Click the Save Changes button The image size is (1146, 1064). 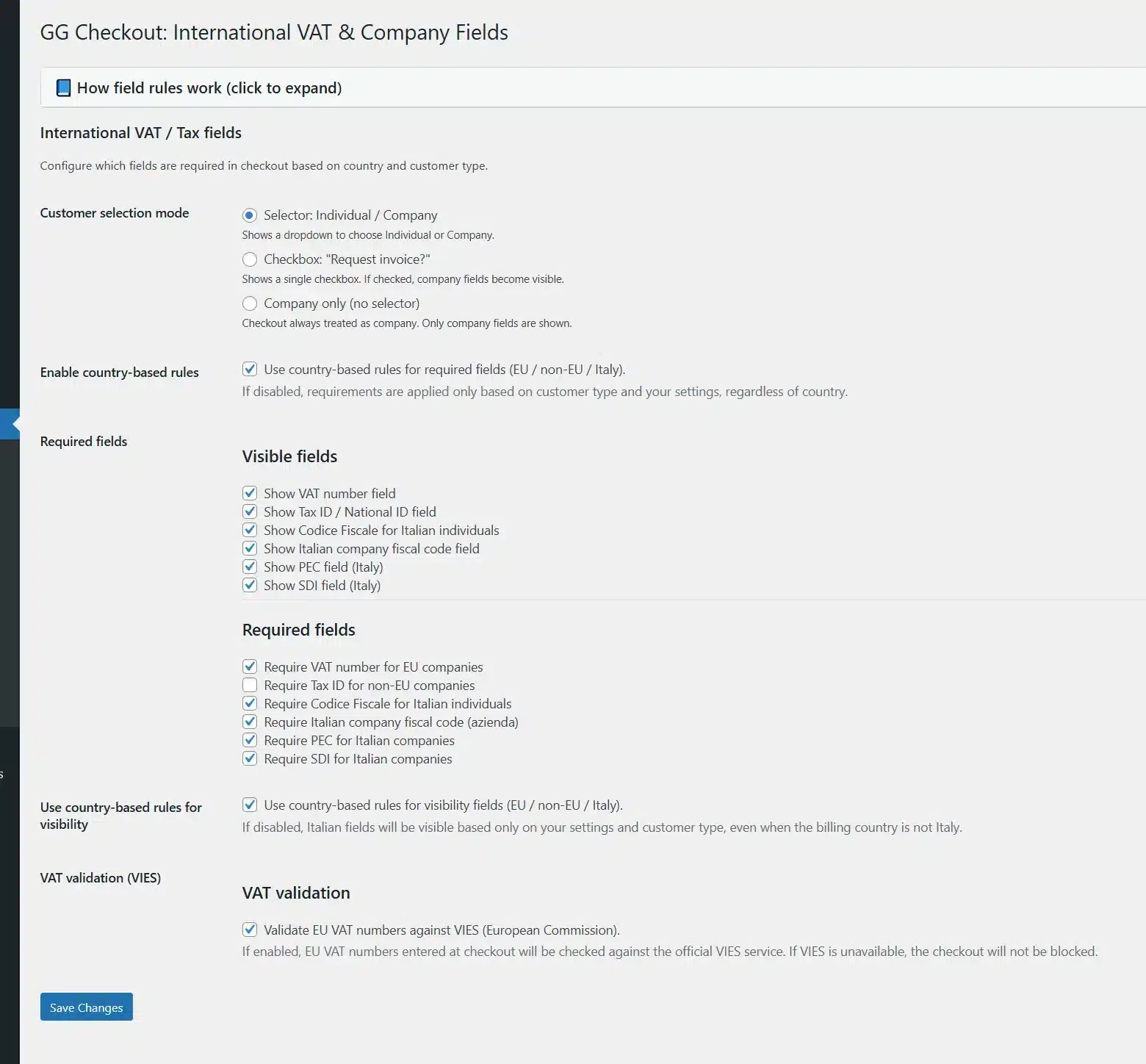(x=87, y=1007)
